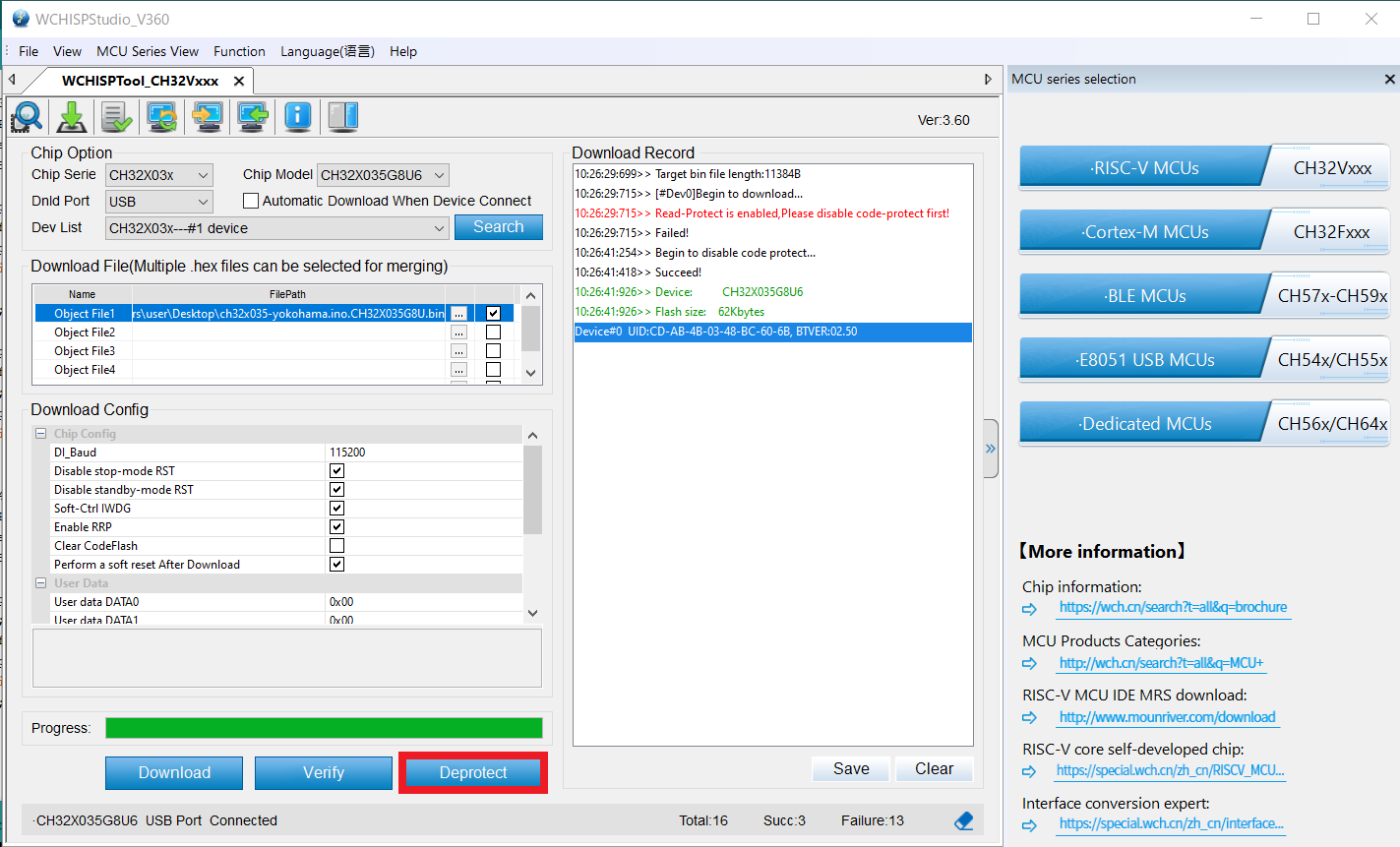Browse file for Object File4 with ... button
Viewport: 1400px width, 847px height.
458,370
